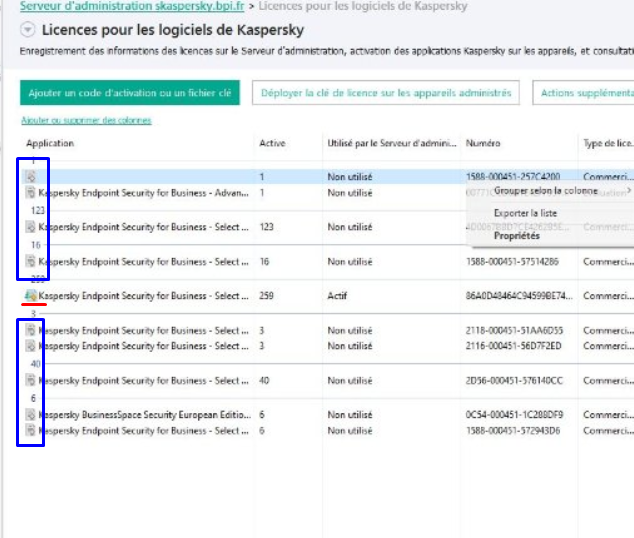Click Ajouter un code d'activation ou un fichier clé

130,93
